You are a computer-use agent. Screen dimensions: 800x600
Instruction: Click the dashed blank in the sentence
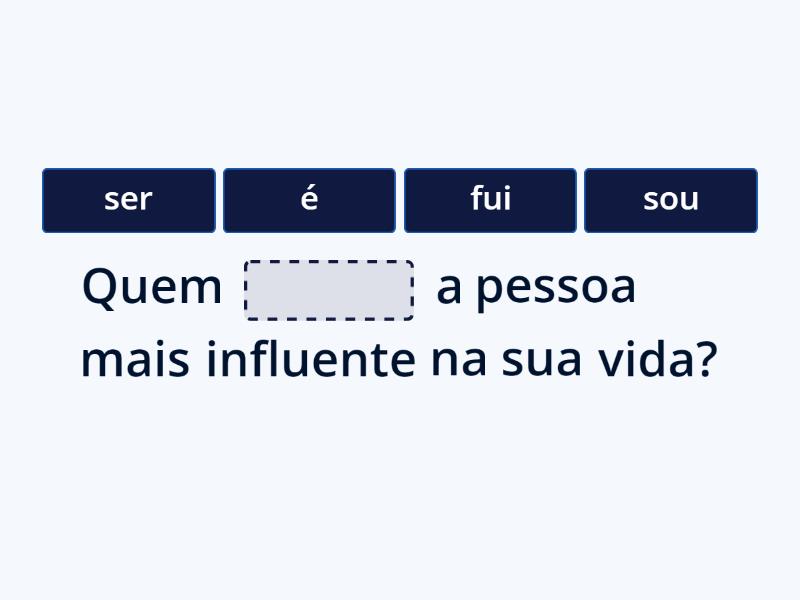coord(330,289)
